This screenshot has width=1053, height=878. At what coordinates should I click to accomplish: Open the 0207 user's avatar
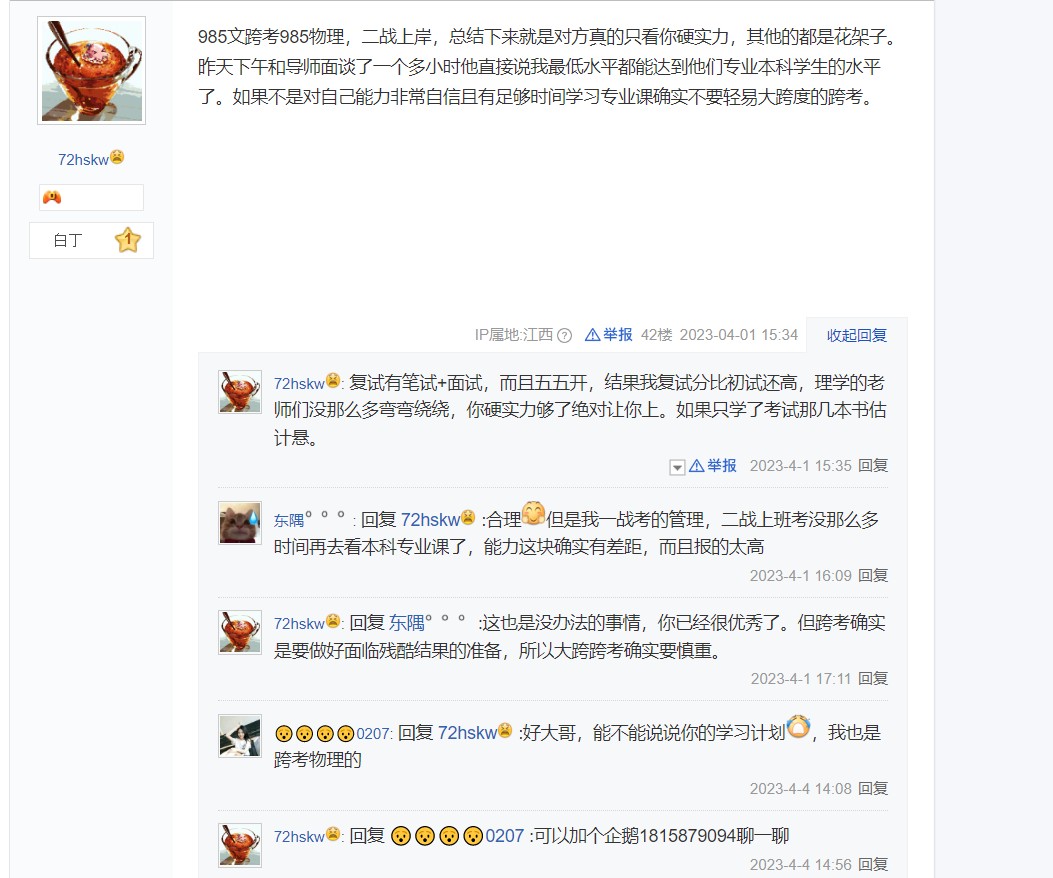pyautogui.click(x=240, y=736)
